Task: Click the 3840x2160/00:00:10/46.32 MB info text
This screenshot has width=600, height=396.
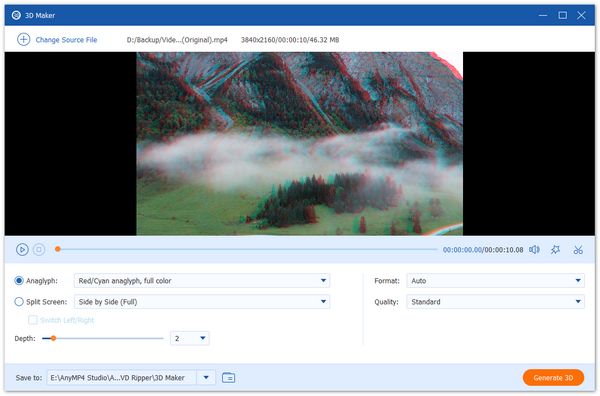Action: click(x=290, y=40)
